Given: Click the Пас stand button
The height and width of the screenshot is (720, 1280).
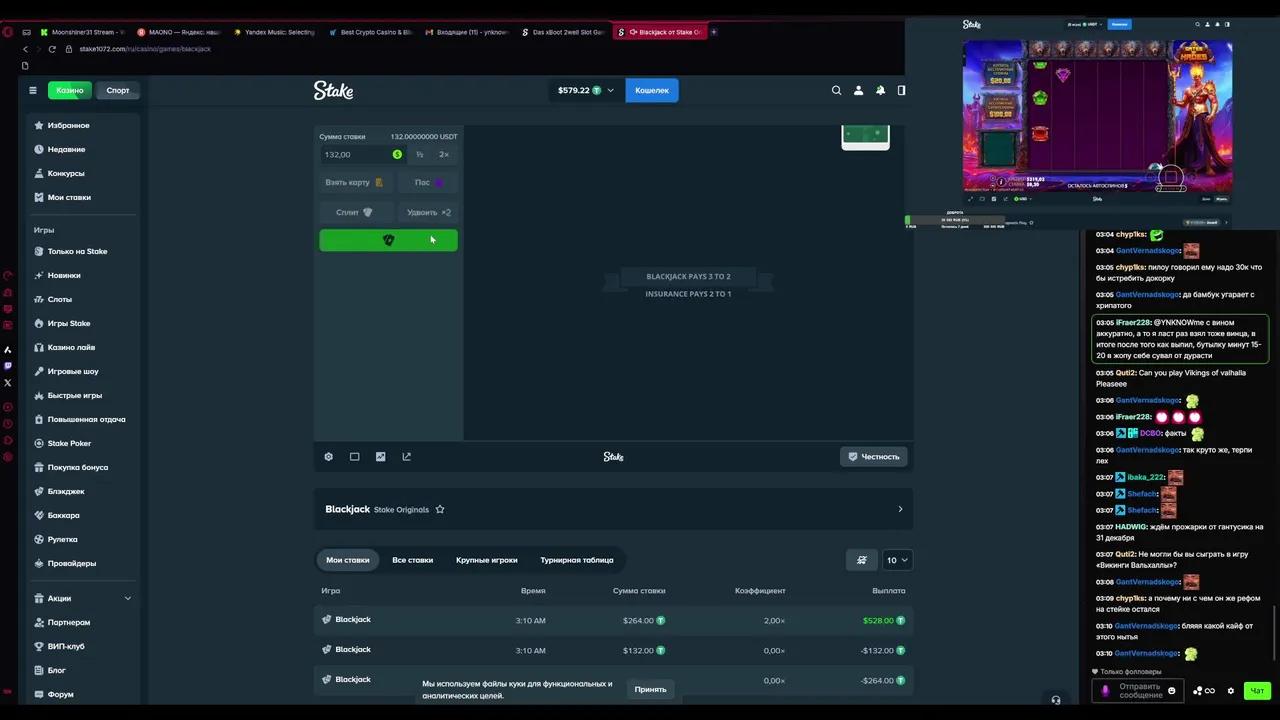Looking at the screenshot, I should click(x=428, y=182).
